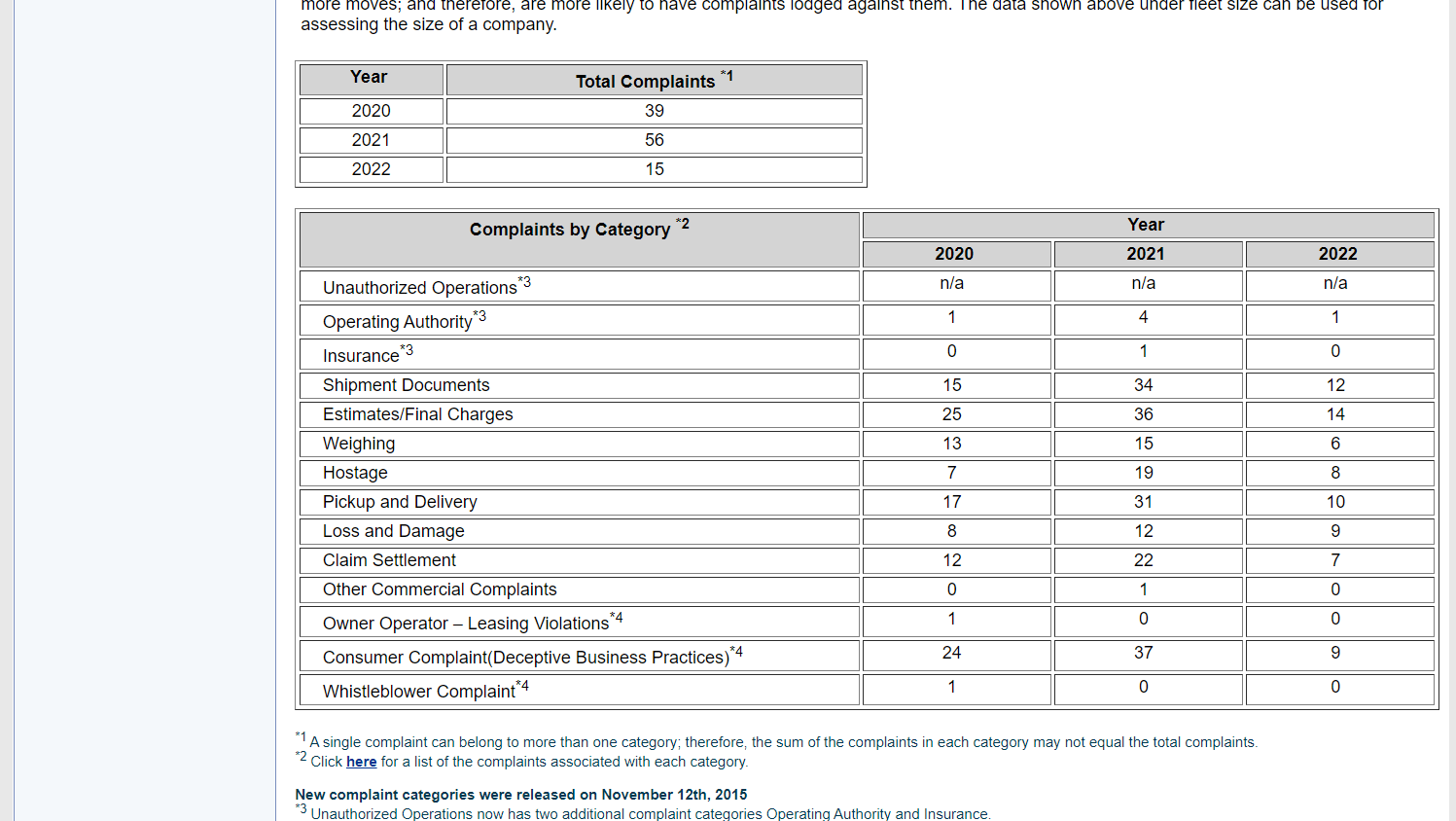Click the Estimates/Final Charges category label
The height and width of the screenshot is (821, 1456).
tap(417, 414)
